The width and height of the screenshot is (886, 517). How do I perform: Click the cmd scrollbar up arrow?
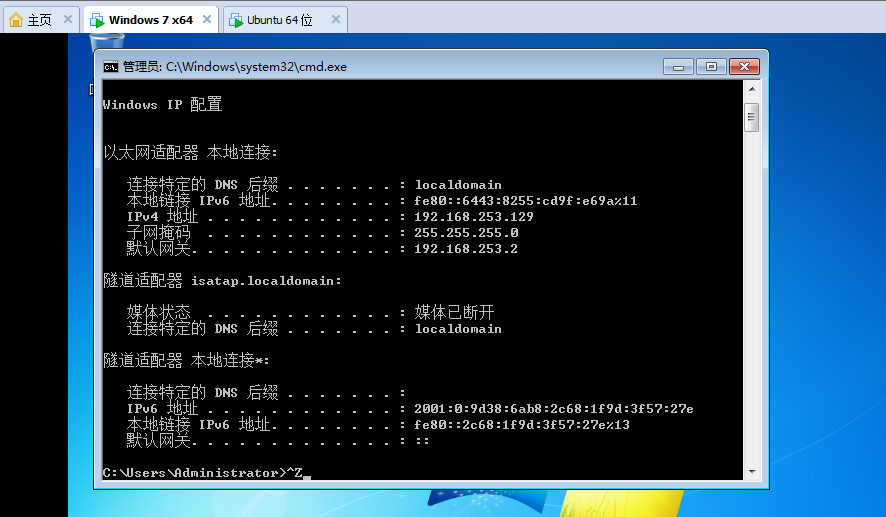752,89
